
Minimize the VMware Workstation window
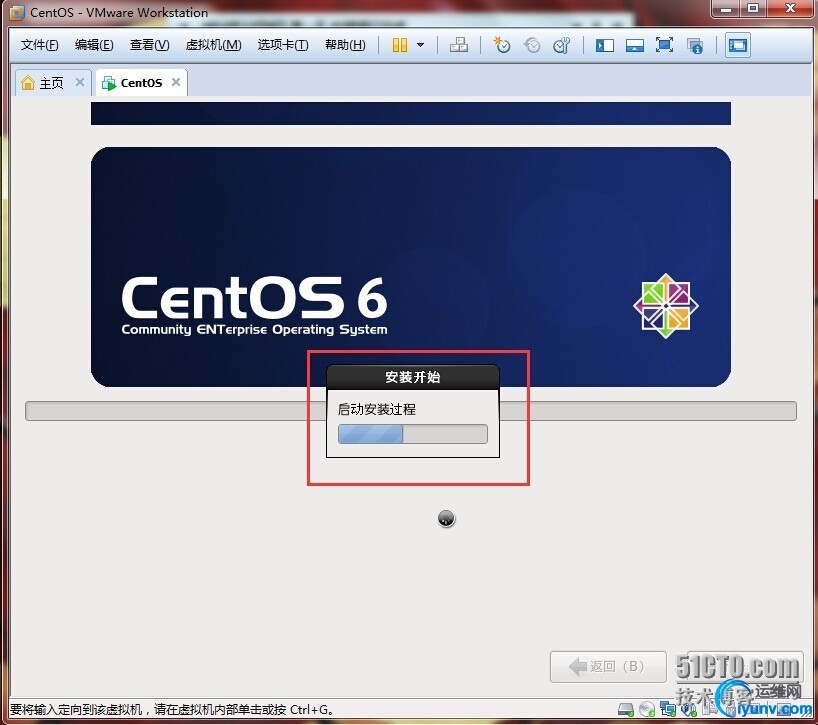point(726,8)
